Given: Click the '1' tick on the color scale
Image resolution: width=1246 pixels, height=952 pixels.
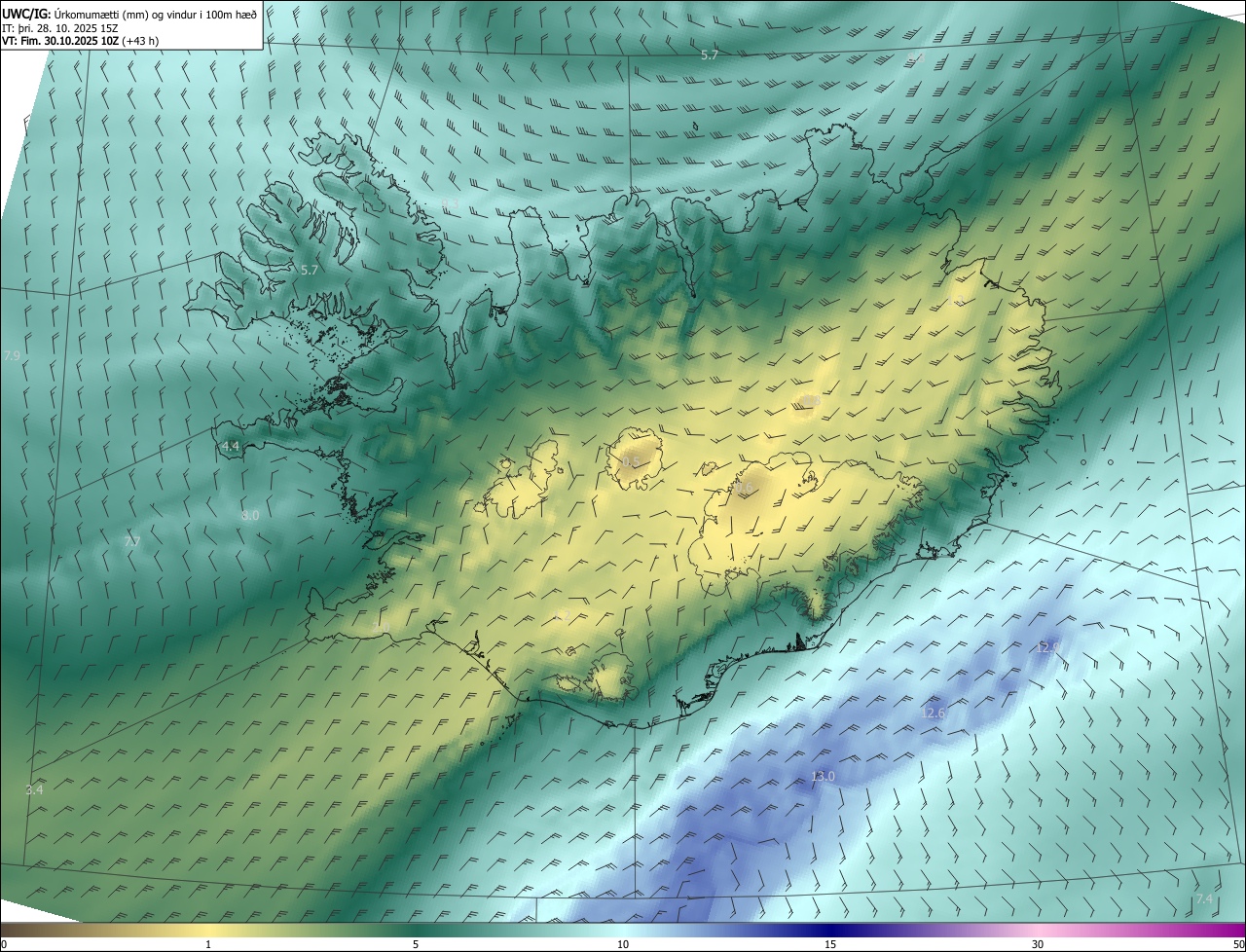Looking at the screenshot, I should coord(208,944).
